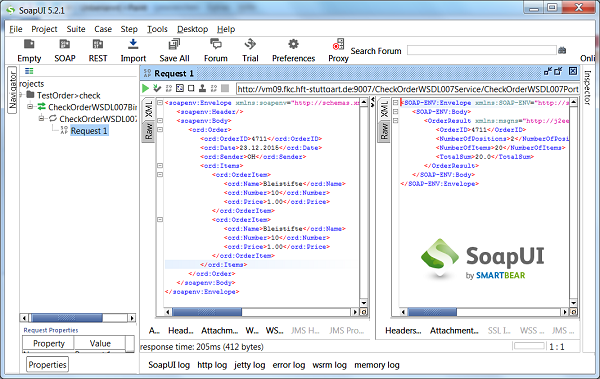Open the Project menu
The height and width of the screenshot is (379, 600).
(x=44, y=29)
